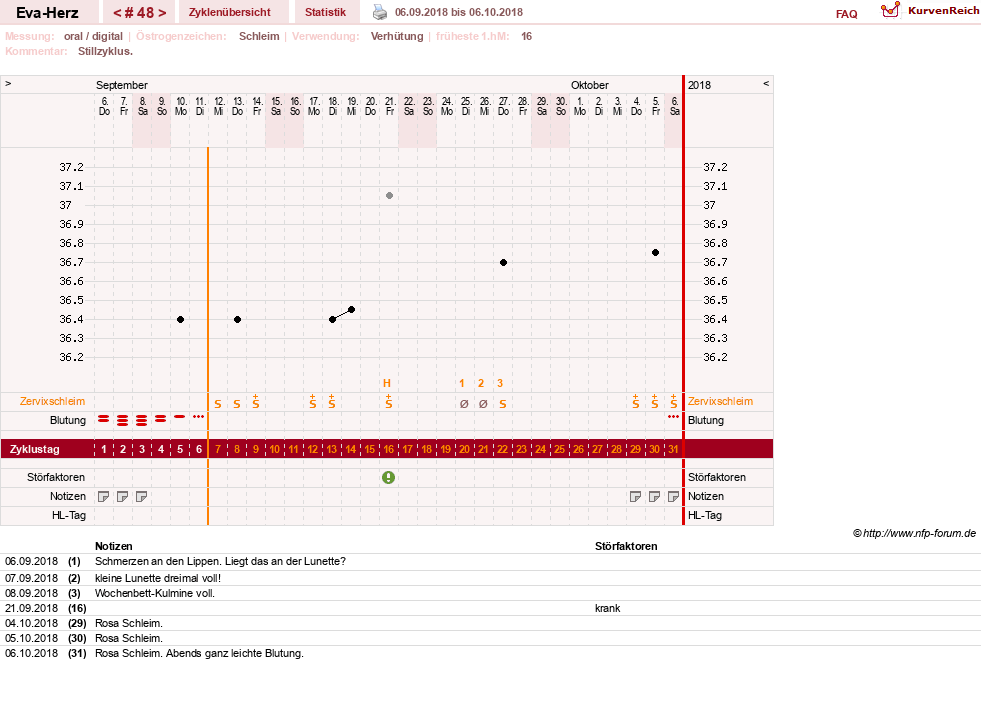Go to next cycle with the > arrow
Screen dimensions: 981x705
162,13
